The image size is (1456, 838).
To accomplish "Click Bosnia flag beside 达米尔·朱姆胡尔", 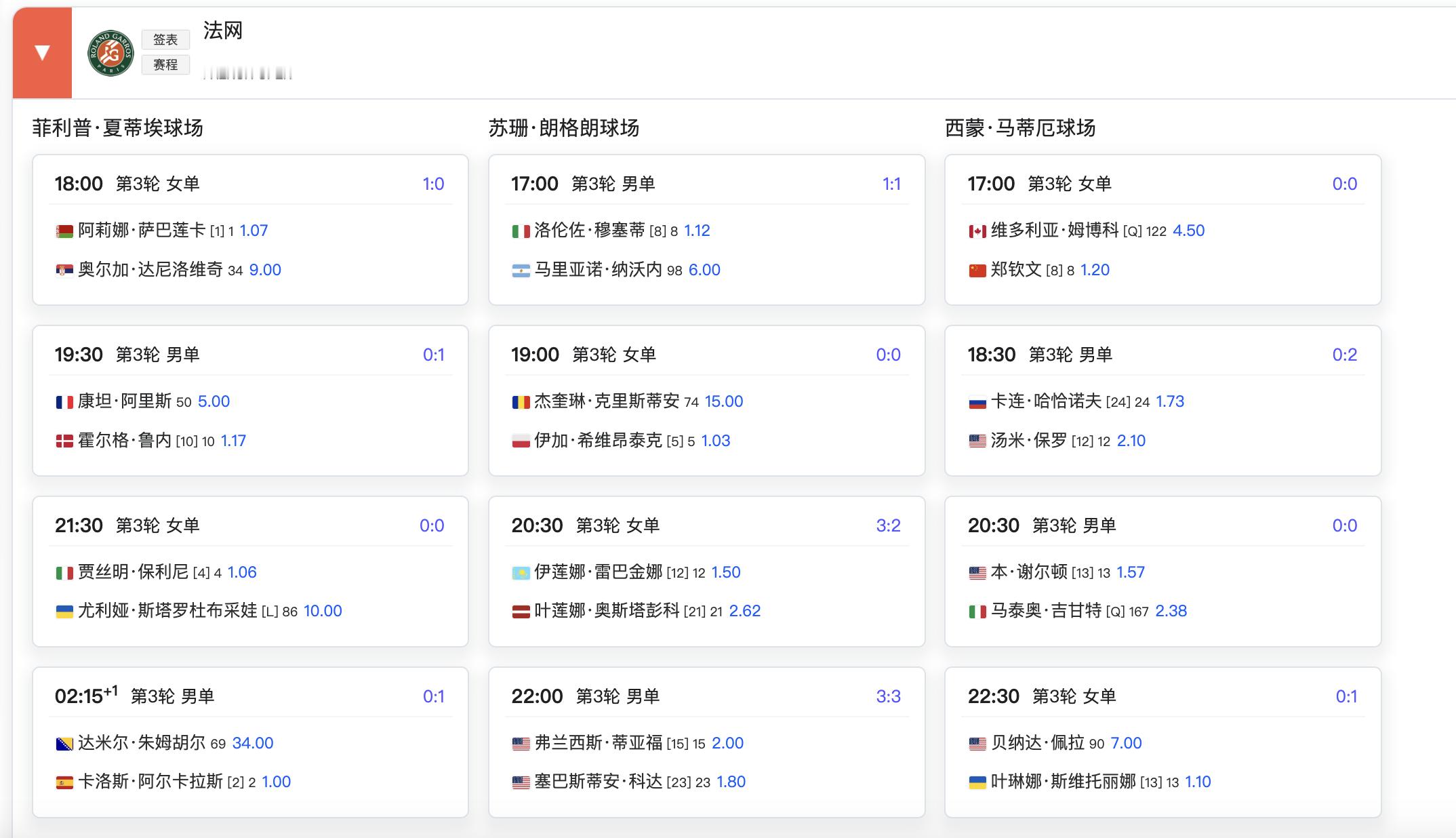I will pyautogui.click(x=64, y=744).
